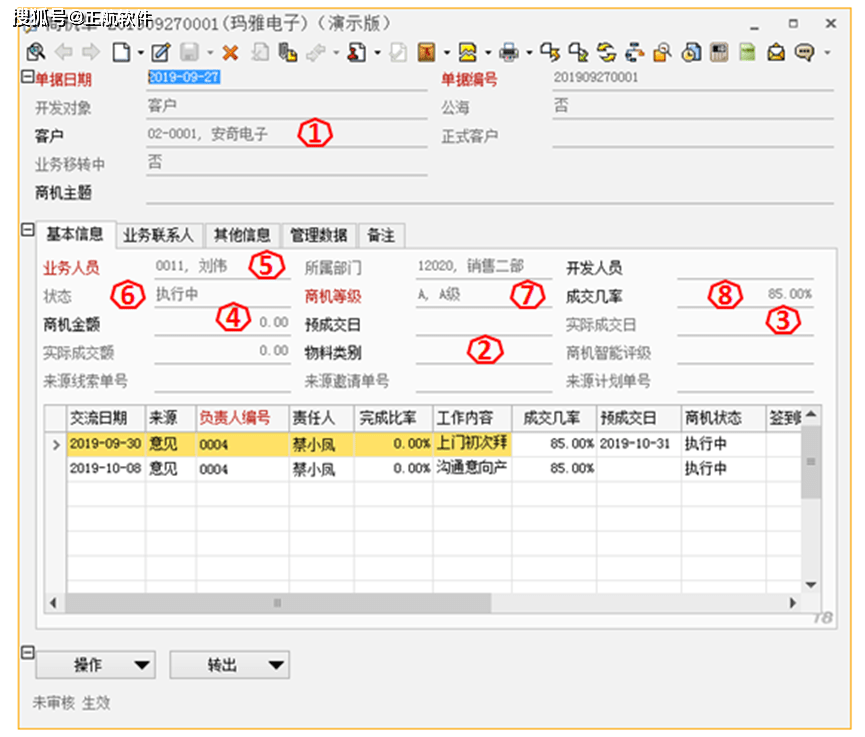Click the floppy disk save icon
The width and height of the screenshot is (865, 737).
tap(189, 52)
